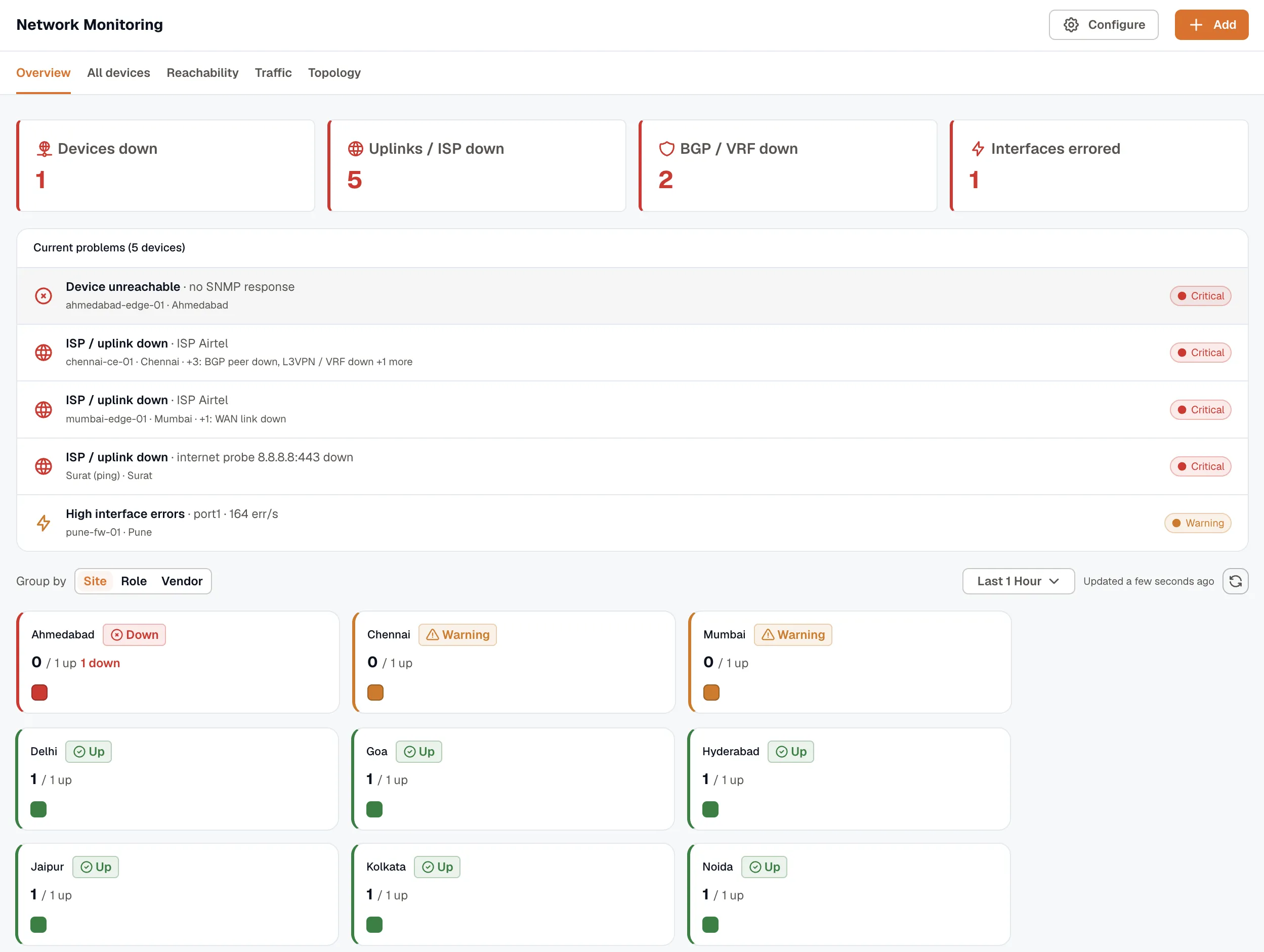
Task: Group devices by Role
Action: click(x=134, y=581)
